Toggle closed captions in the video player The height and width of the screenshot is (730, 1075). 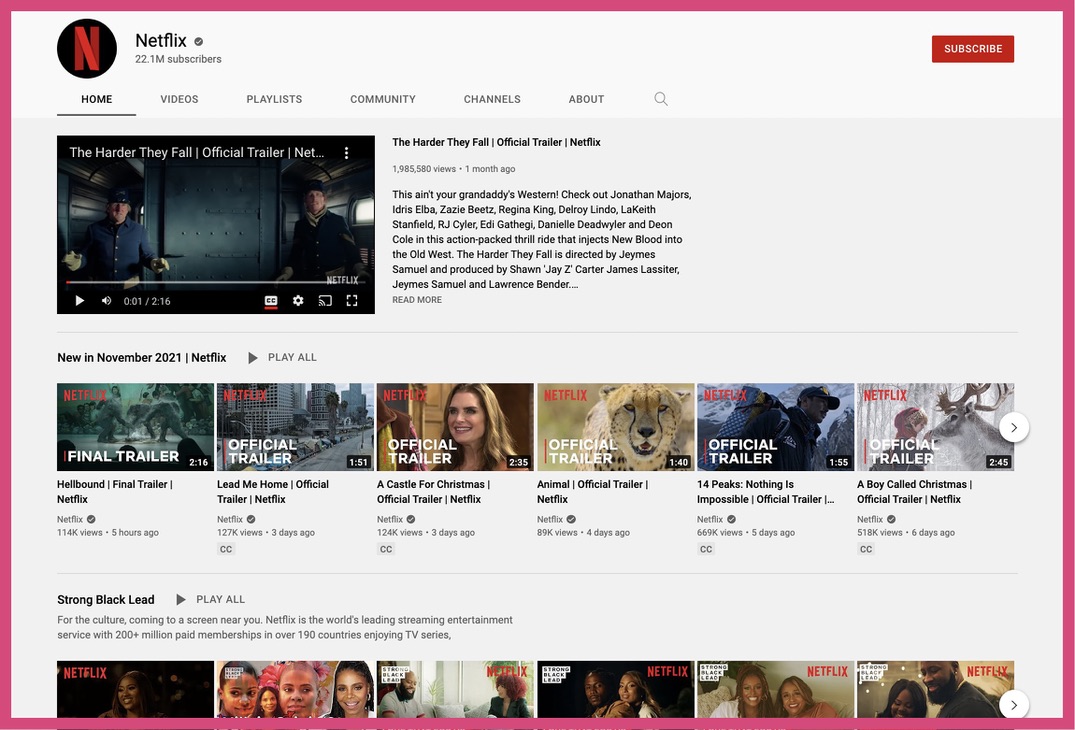271,301
